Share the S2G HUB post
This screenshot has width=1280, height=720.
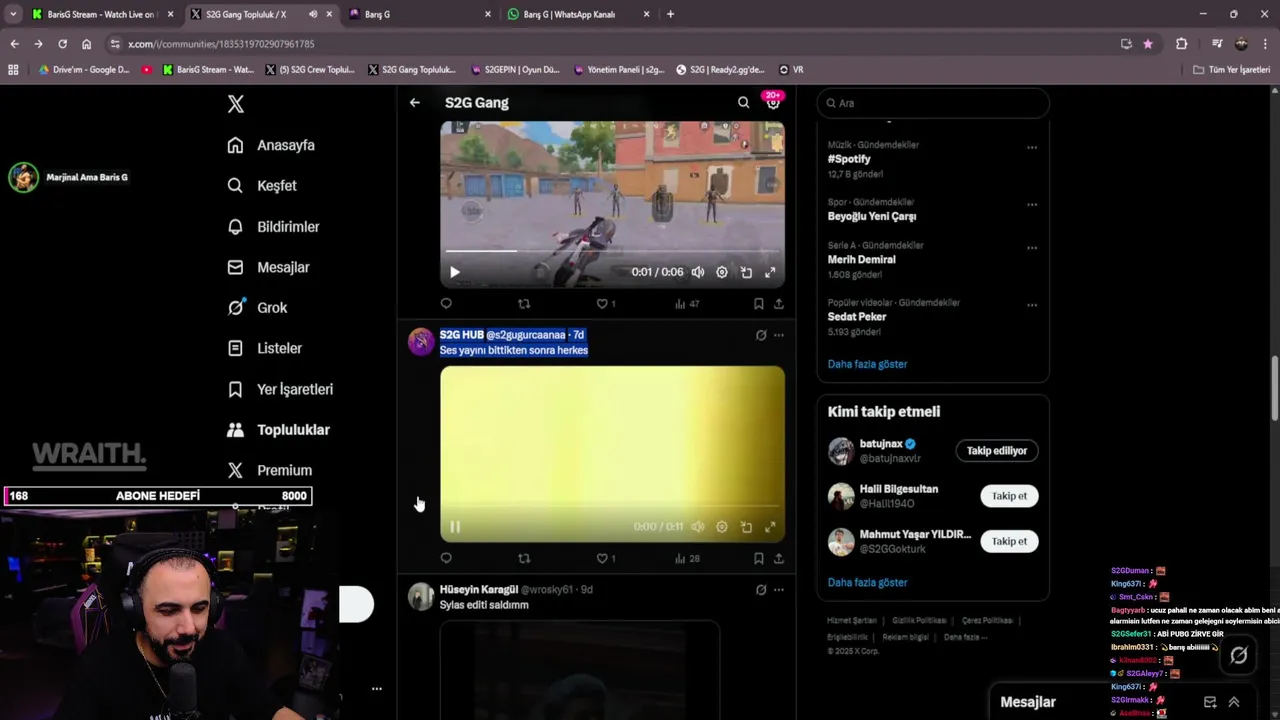click(x=778, y=558)
